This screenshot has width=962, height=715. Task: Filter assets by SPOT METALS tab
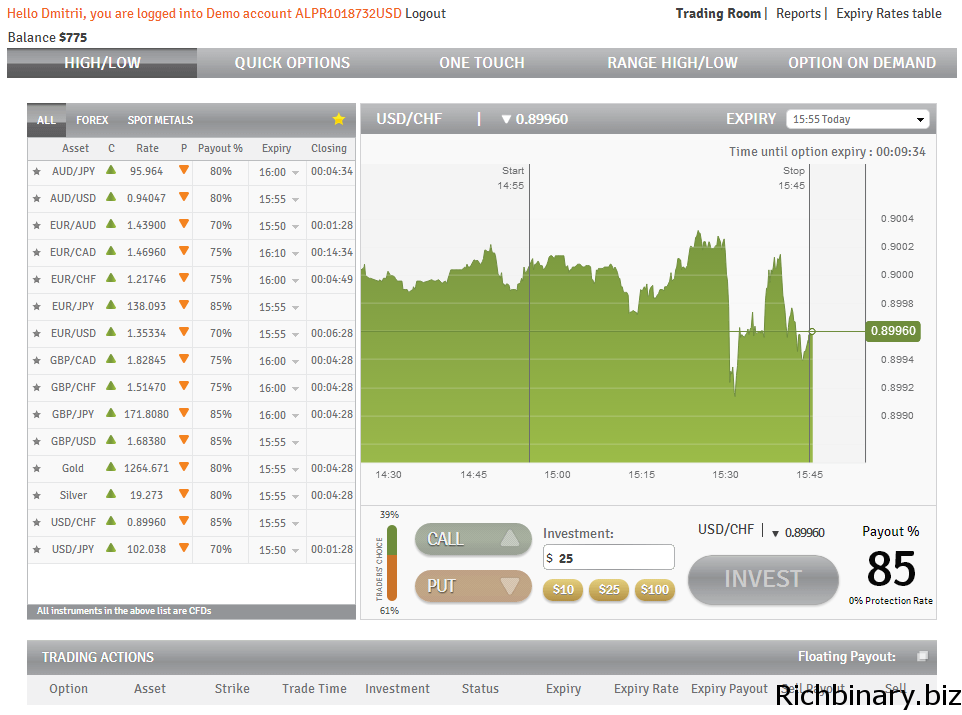(x=160, y=120)
